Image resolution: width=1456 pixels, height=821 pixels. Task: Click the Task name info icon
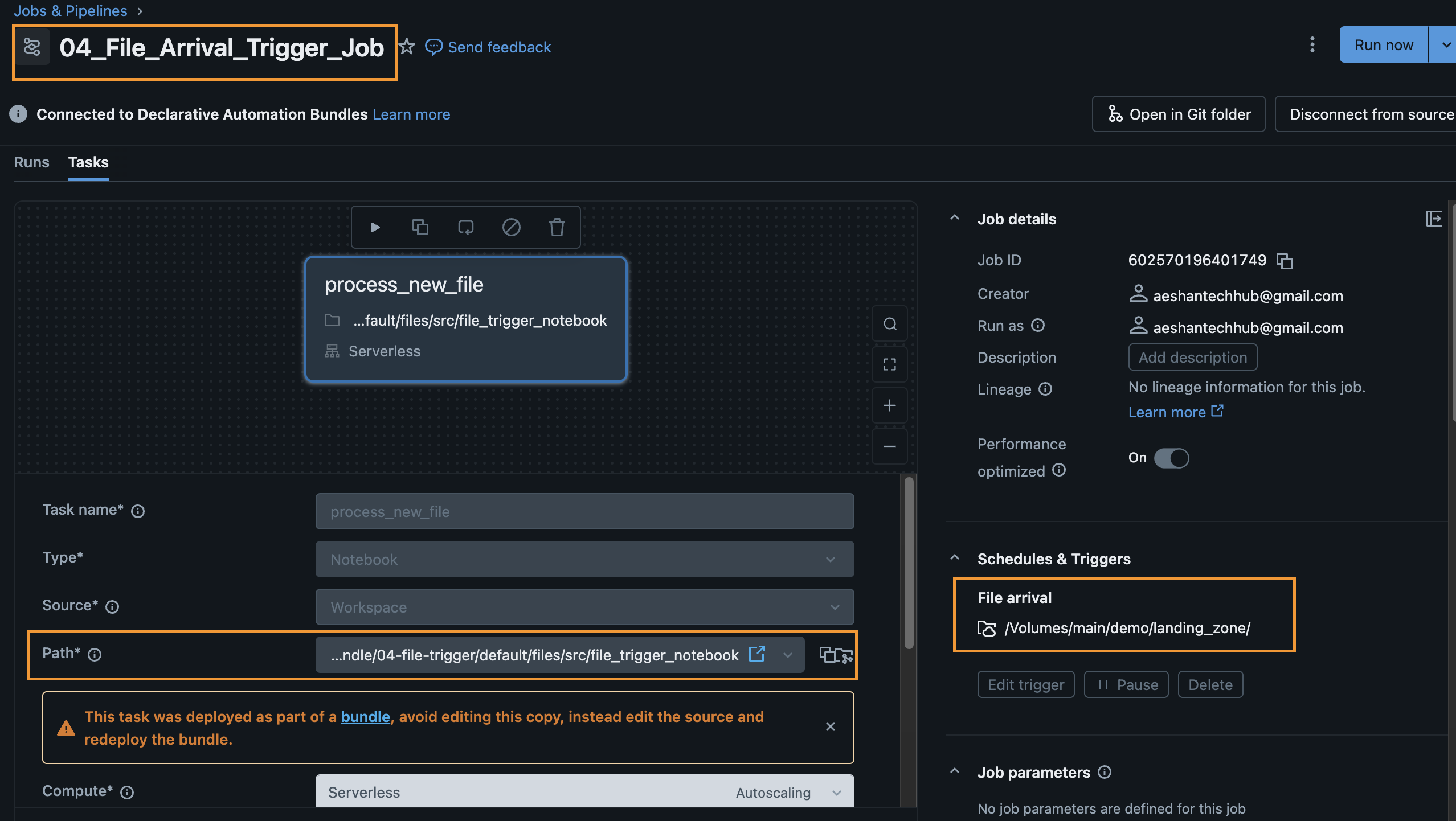pos(138,511)
